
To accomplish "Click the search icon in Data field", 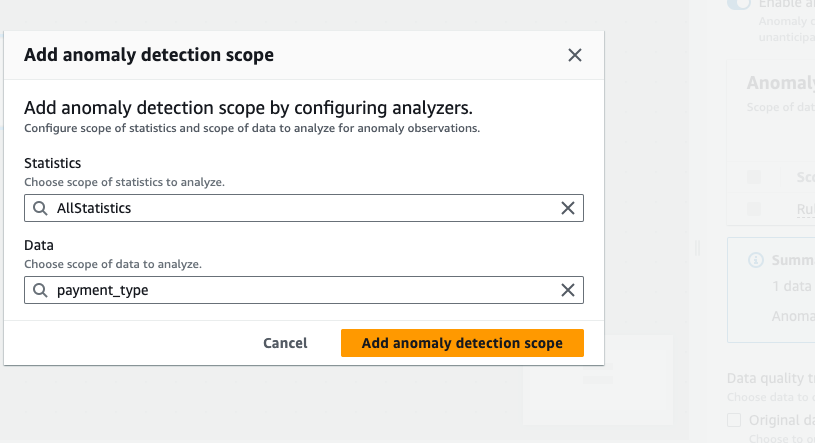I will coord(40,290).
